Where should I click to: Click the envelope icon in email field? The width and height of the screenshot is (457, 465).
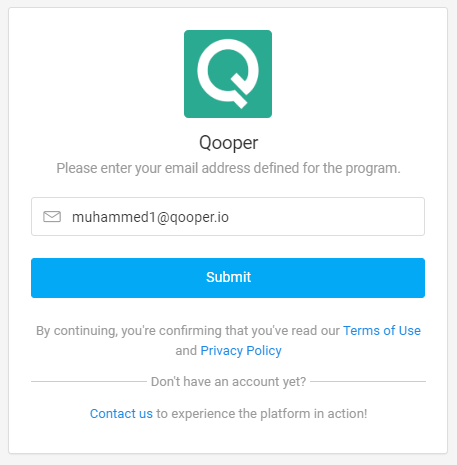pos(52,217)
